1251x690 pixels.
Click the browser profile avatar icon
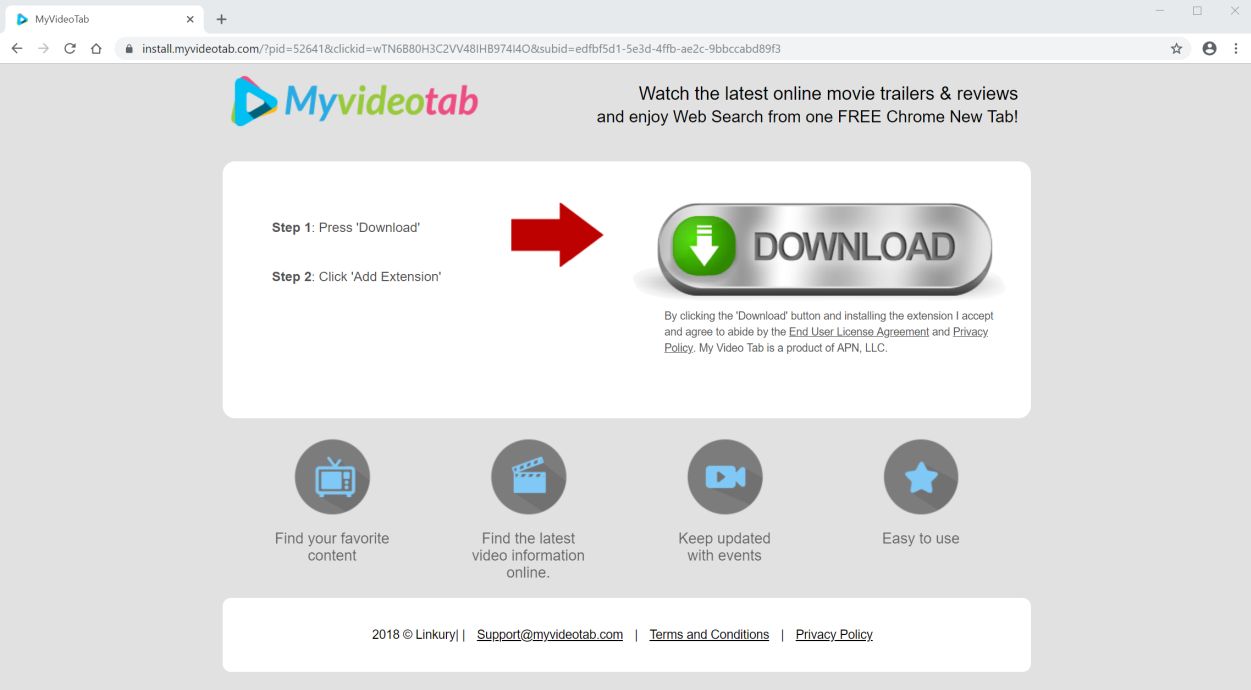[1209, 47]
